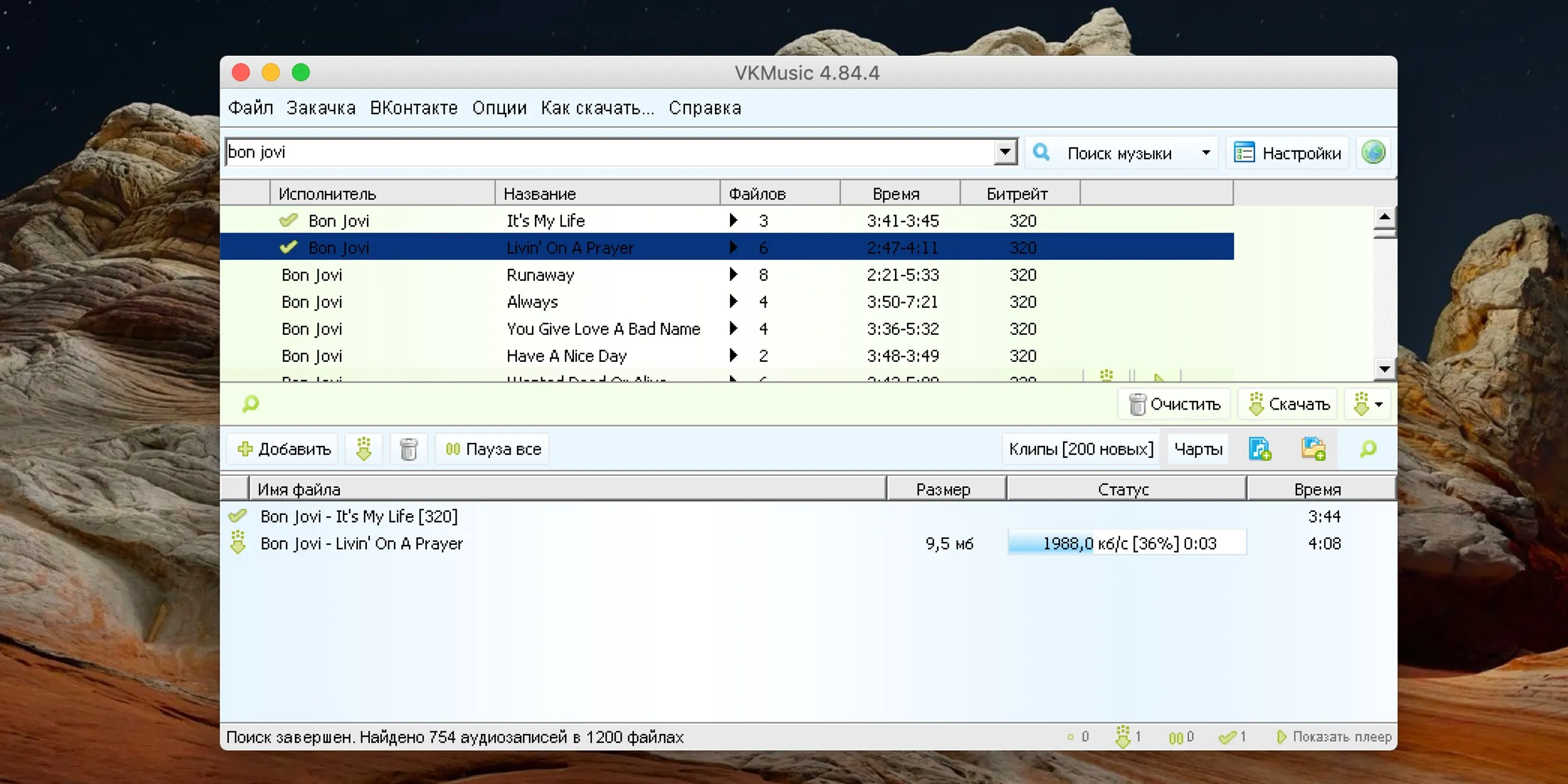Click the Скачать button
This screenshot has width=1568, height=784.
coord(1288,404)
